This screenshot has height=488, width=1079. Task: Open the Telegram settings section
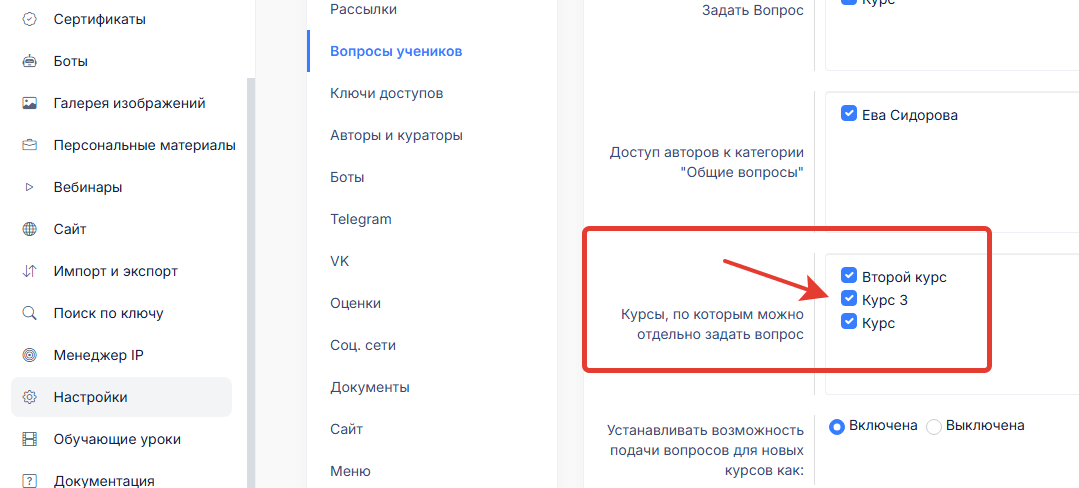click(360, 219)
